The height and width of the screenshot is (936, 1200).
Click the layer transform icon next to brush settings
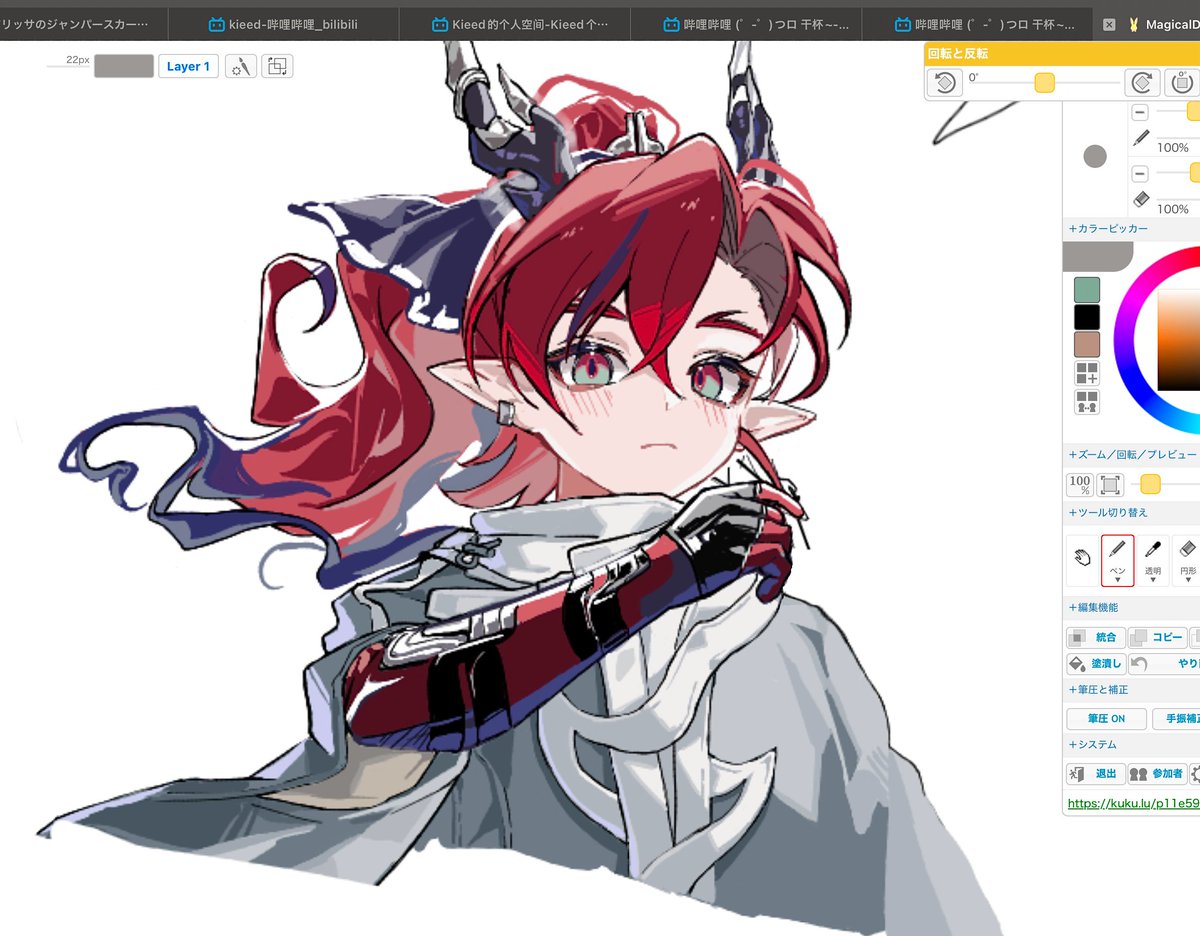pyautogui.click(x=277, y=66)
